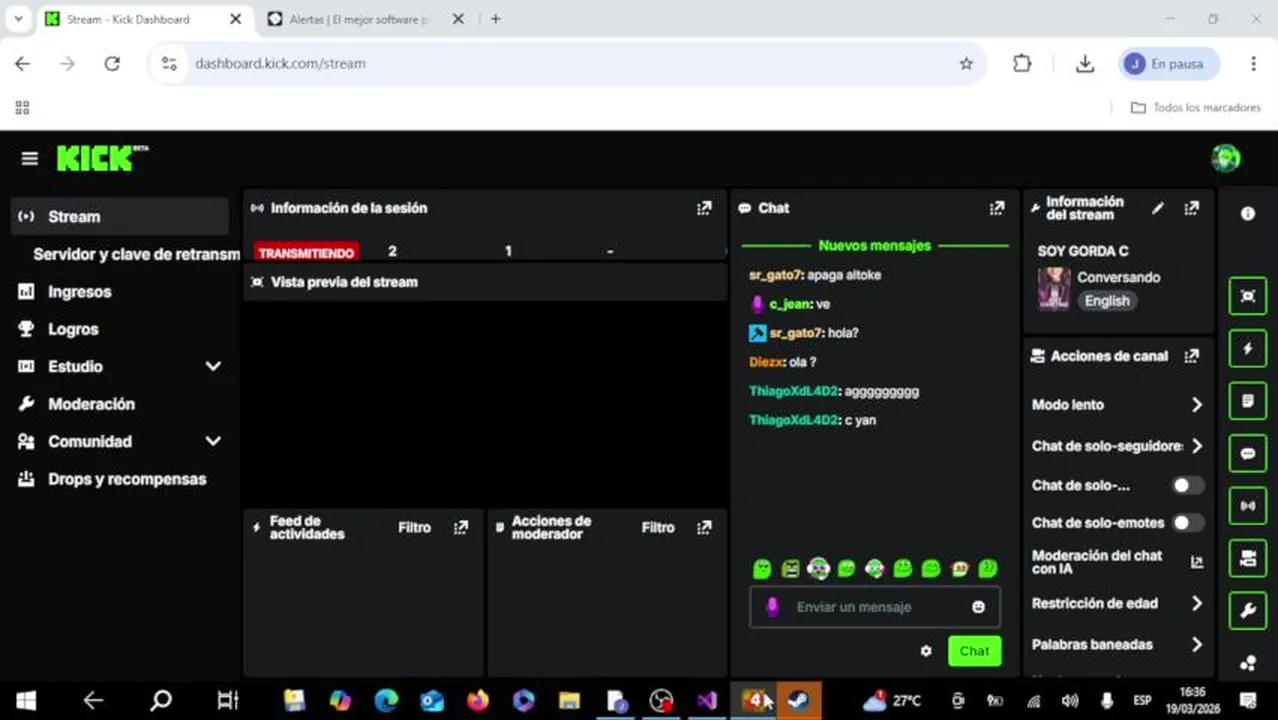Toggle activity feed lightning widget in sidebar
Screen dimensions: 1278x720
point(1248,348)
